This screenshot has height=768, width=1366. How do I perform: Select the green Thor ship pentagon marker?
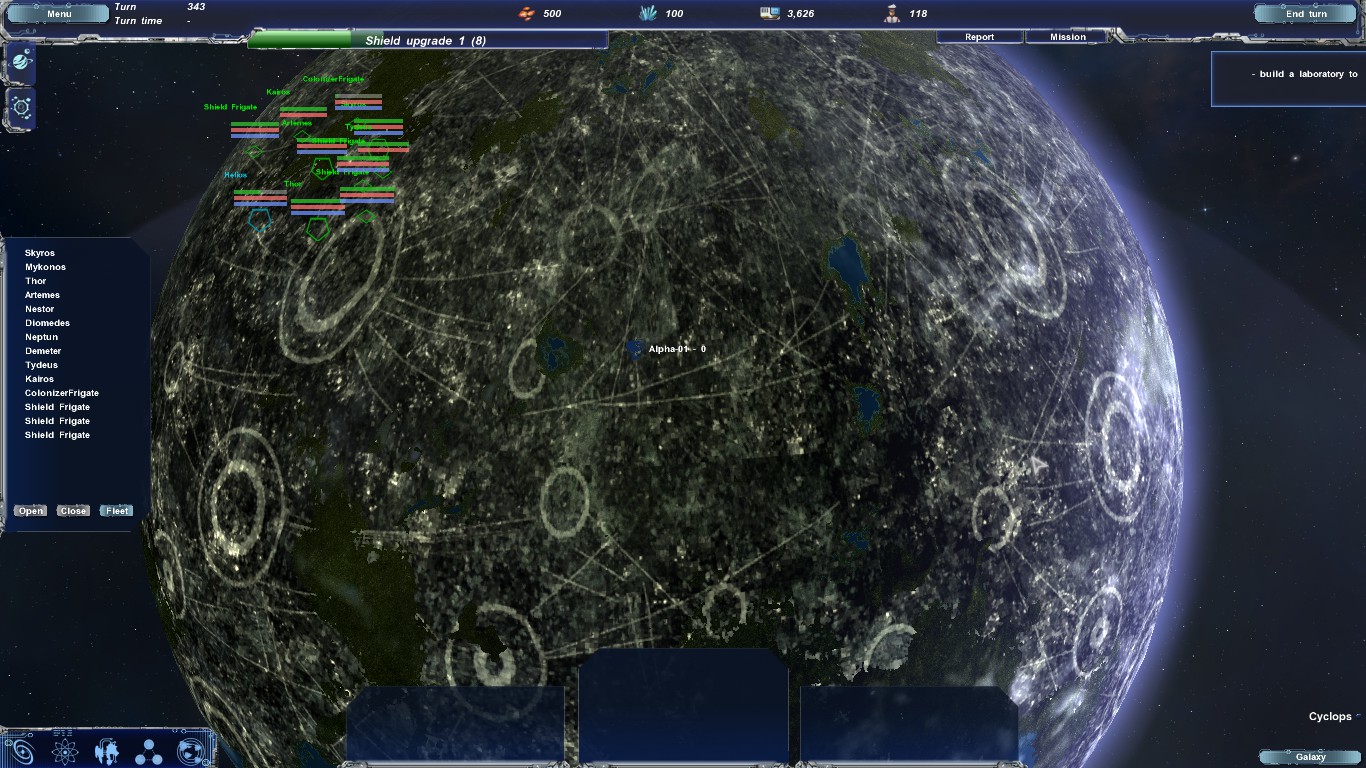tap(318, 229)
